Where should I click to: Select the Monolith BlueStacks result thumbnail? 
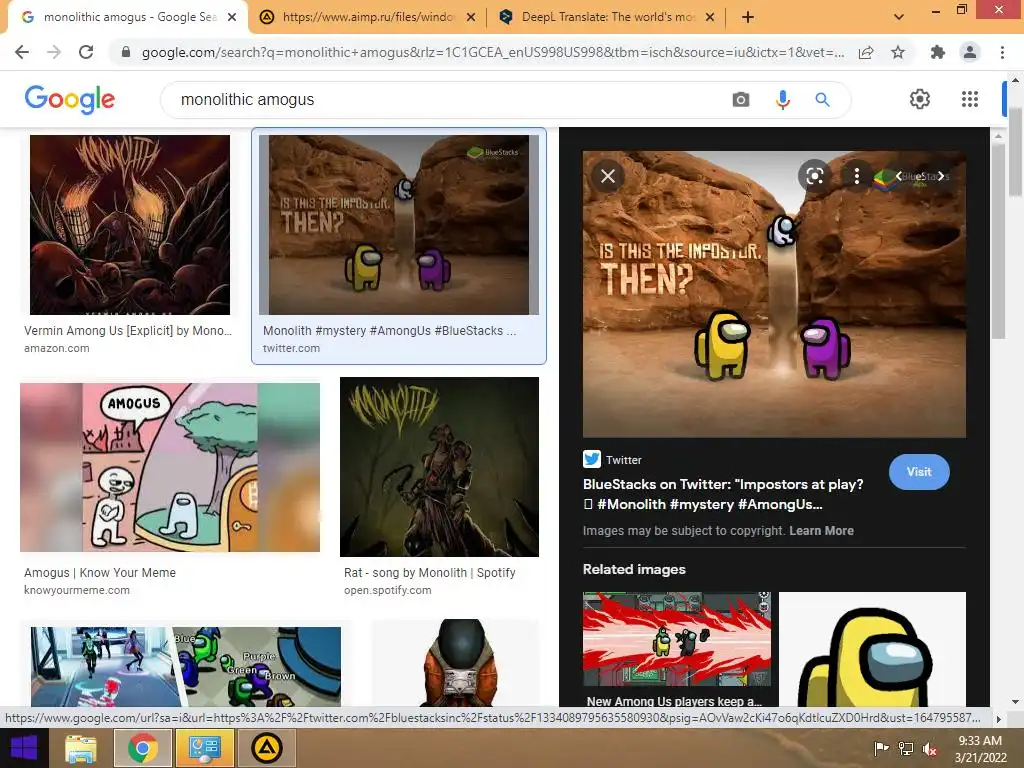click(399, 225)
